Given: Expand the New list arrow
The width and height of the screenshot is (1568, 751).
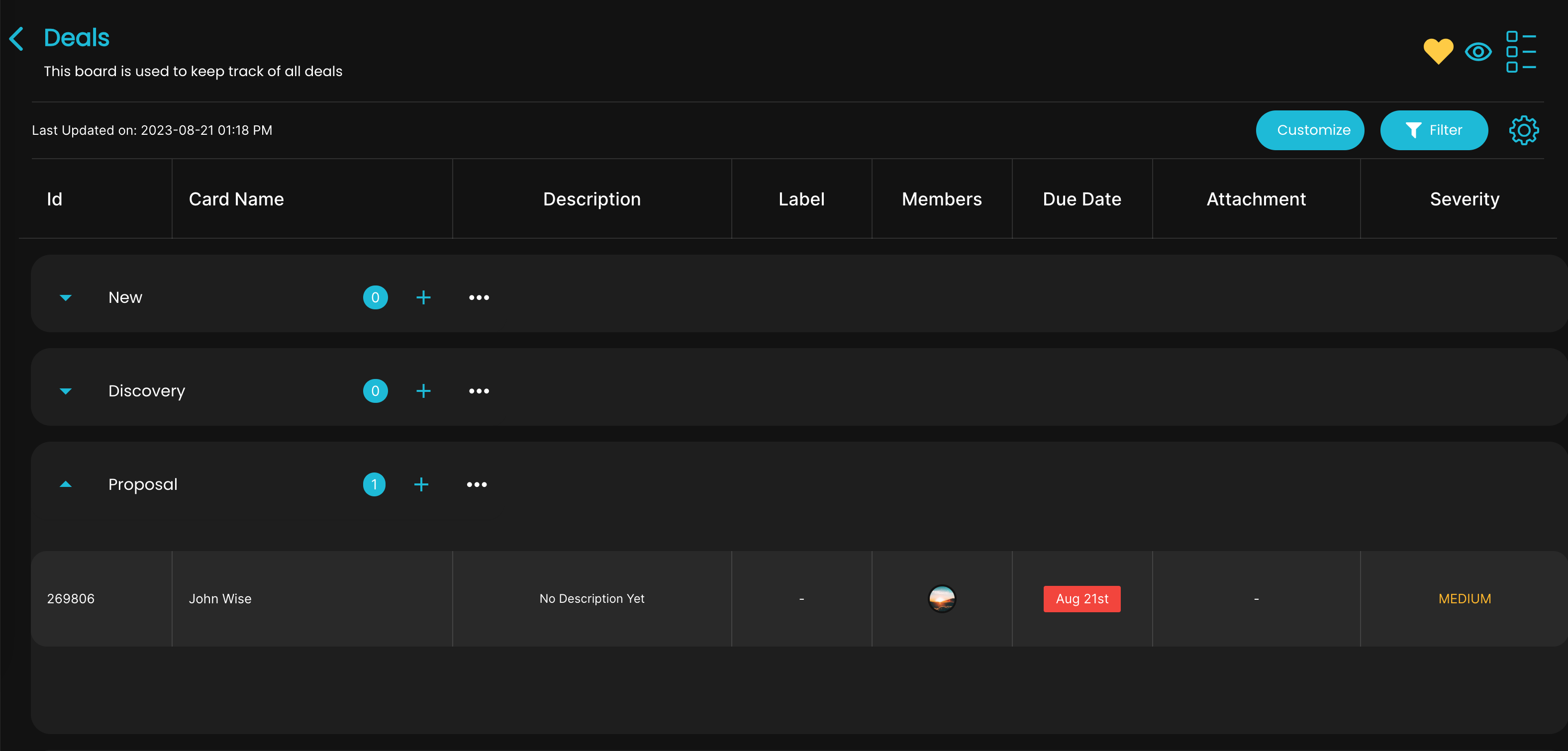Looking at the screenshot, I should point(66,297).
